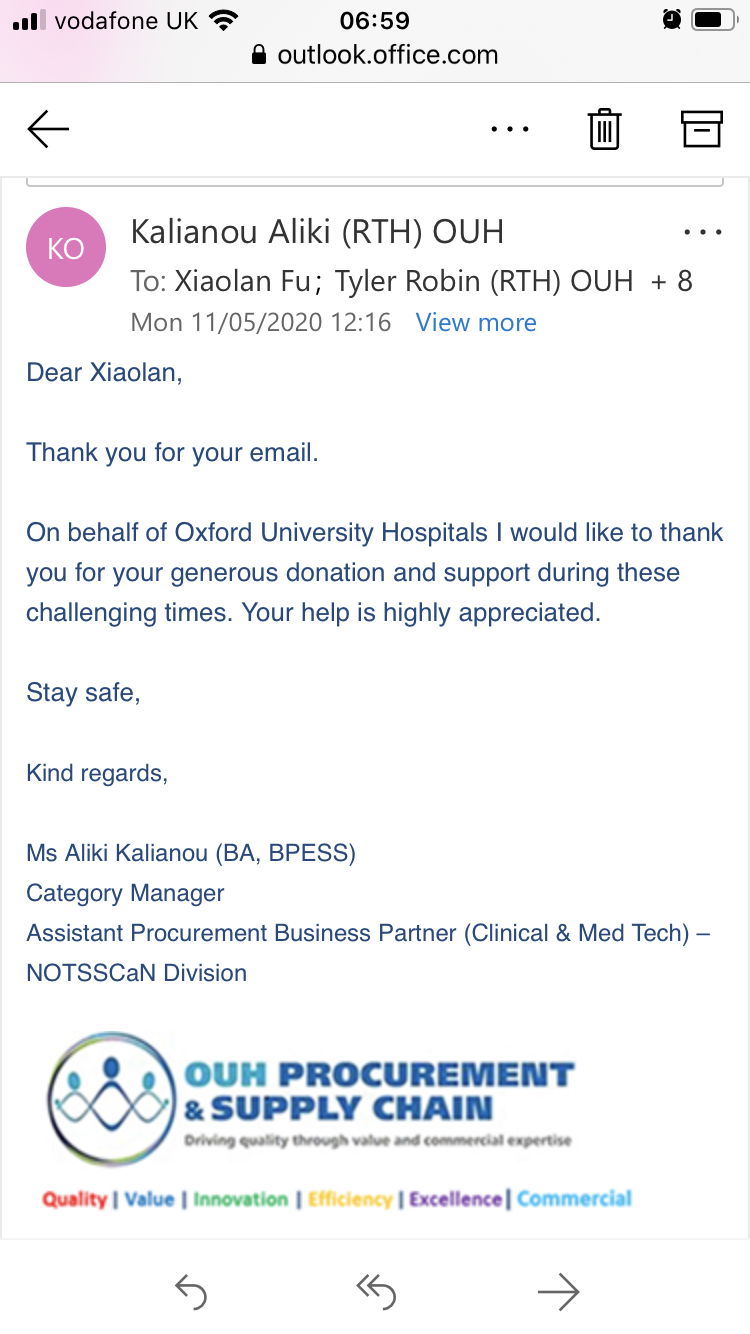This screenshot has height=1334, width=750.
Task: Open message actions menu beside sender name
Action: coord(701,232)
